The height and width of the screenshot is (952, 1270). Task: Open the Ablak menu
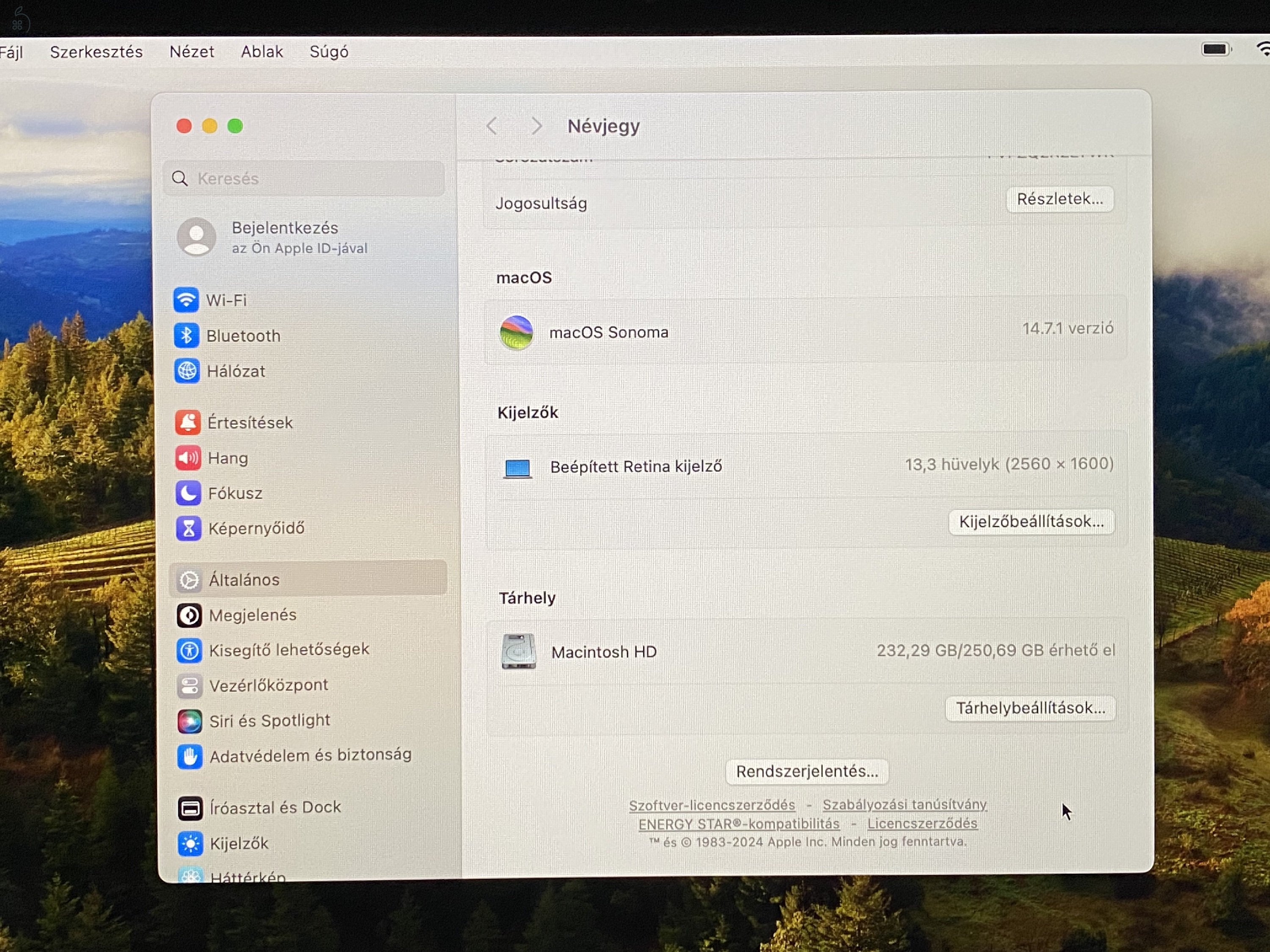pos(262,52)
